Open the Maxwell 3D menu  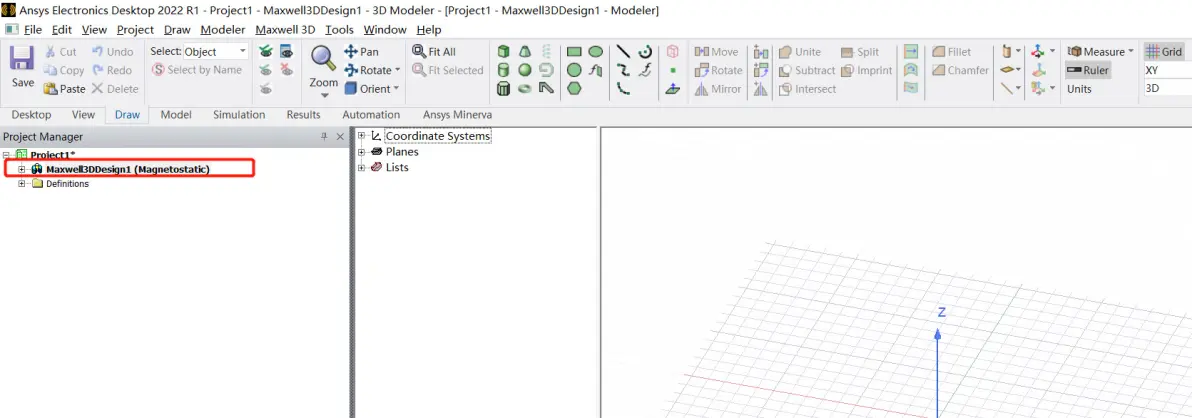point(285,30)
